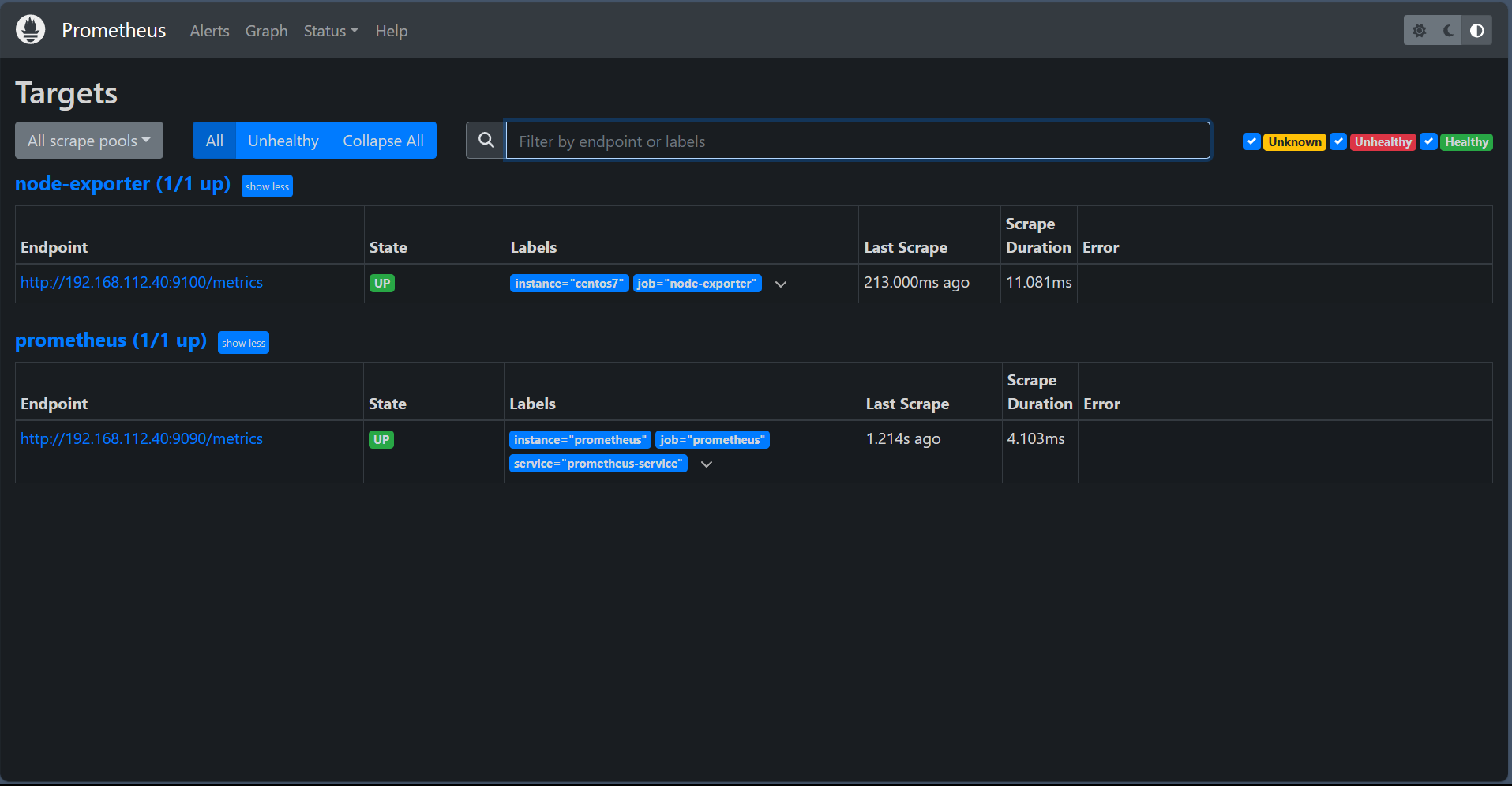Click the instance="centos7" label badge
The image size is (1512, 786).
pyautogui.click(x=569, y=284)
